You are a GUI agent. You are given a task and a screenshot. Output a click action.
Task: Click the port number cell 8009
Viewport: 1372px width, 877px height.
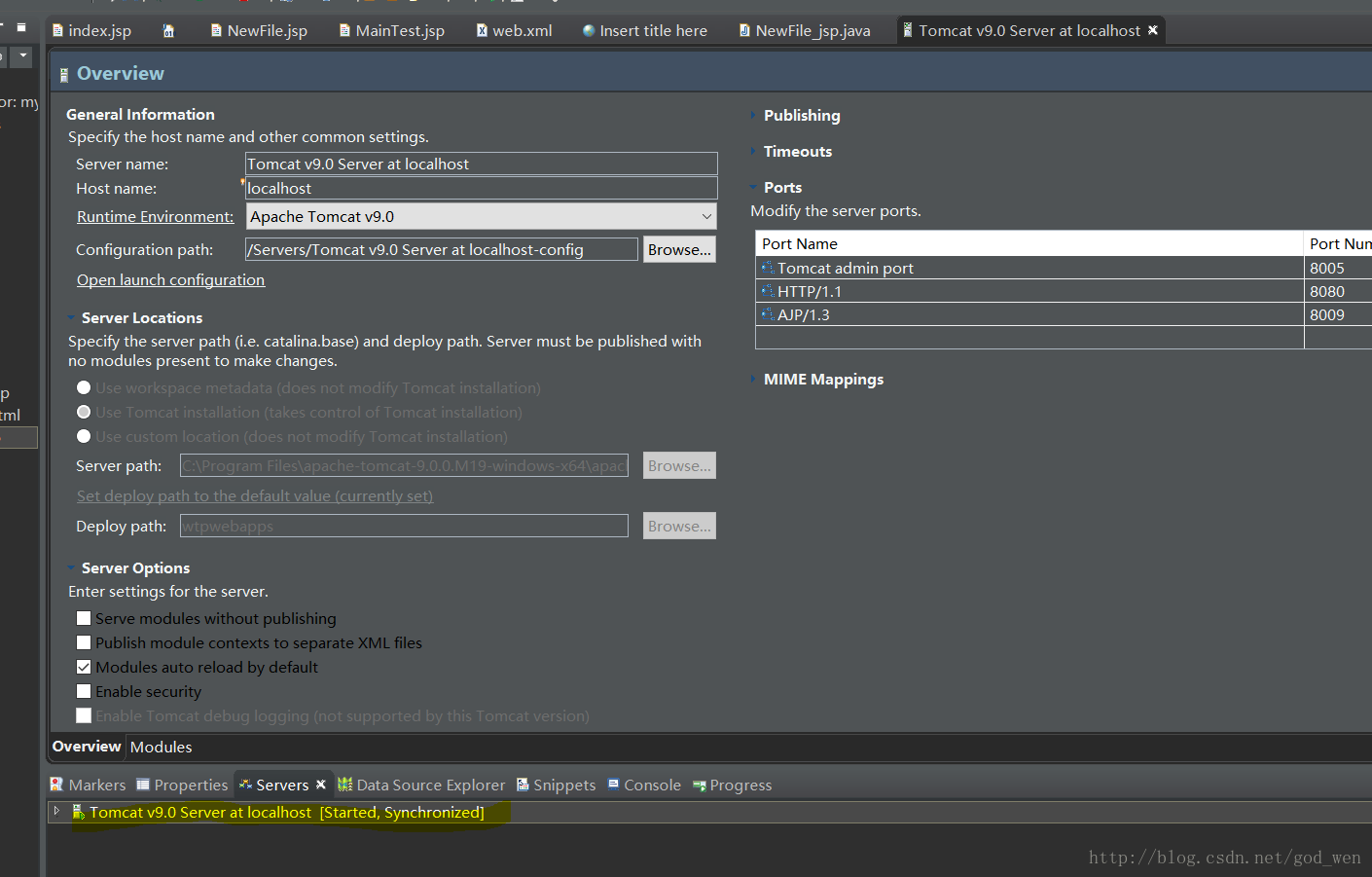(1337, 314)
